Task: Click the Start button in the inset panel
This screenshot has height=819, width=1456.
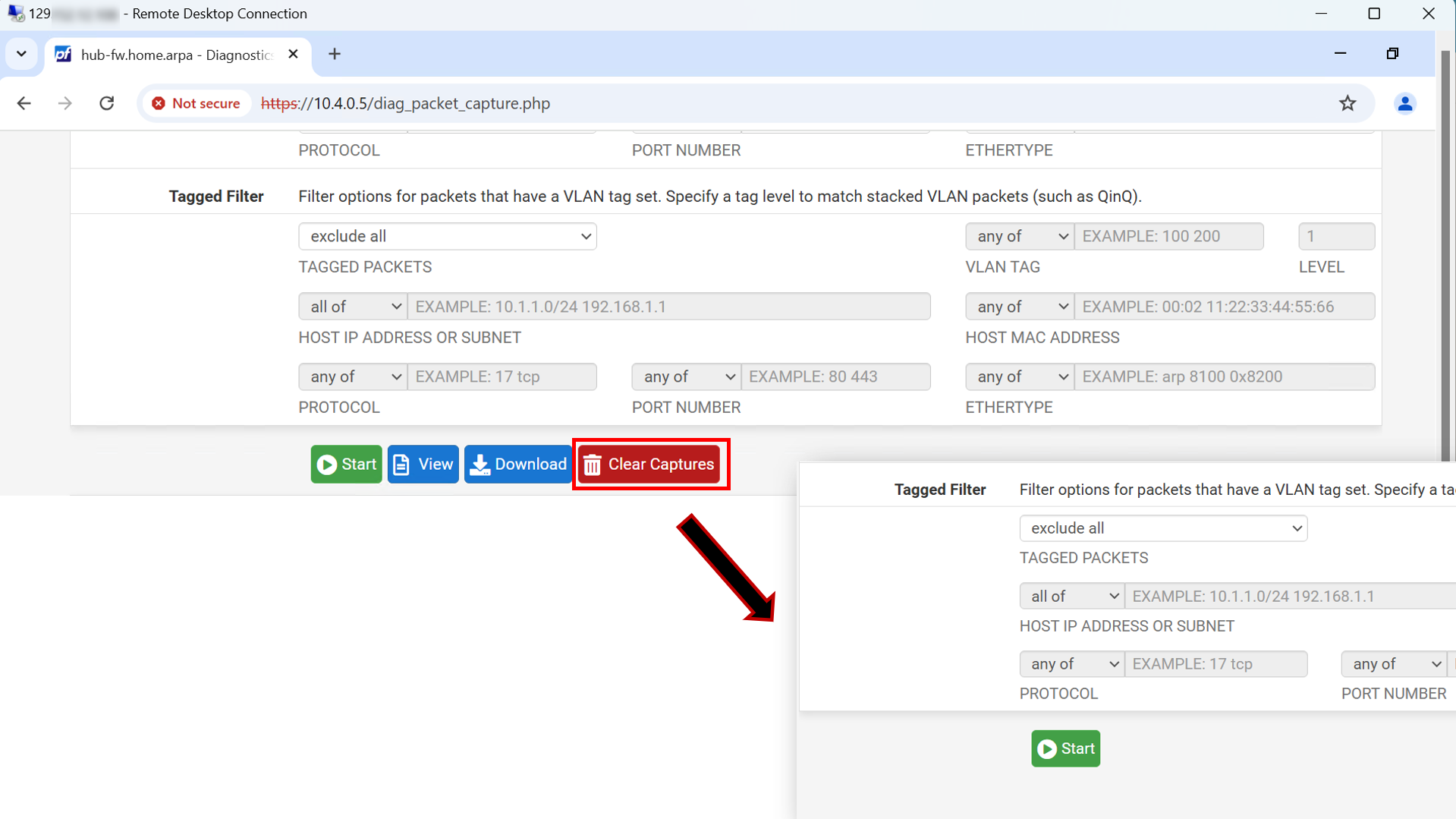Action: click(x=1065, y=748)
